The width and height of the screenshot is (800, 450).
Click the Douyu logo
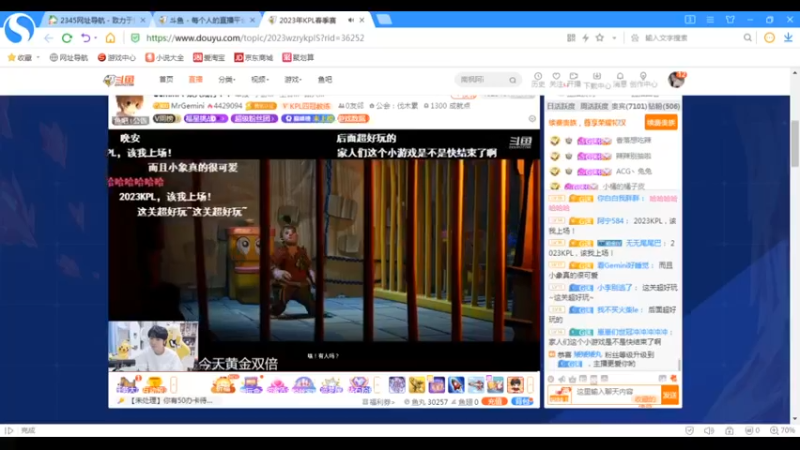pos(119,80)
